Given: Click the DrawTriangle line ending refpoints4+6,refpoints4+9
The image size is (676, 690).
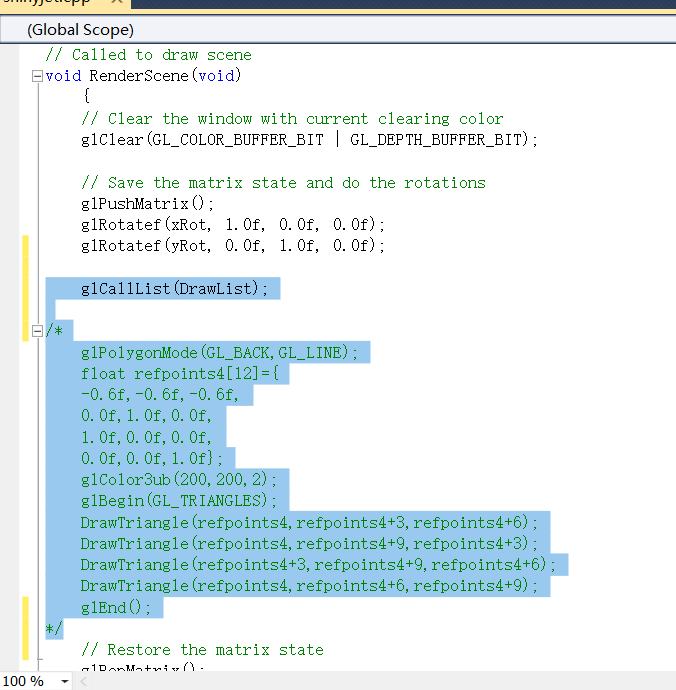Looking at the screenshot, I should (309, 586).
